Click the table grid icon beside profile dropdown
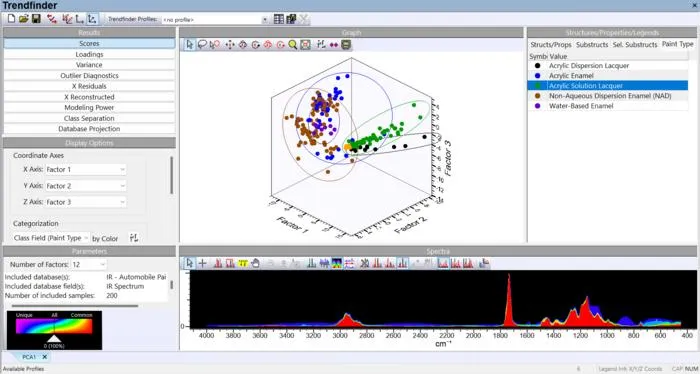The image size is (700, 374). click(279, 19)
